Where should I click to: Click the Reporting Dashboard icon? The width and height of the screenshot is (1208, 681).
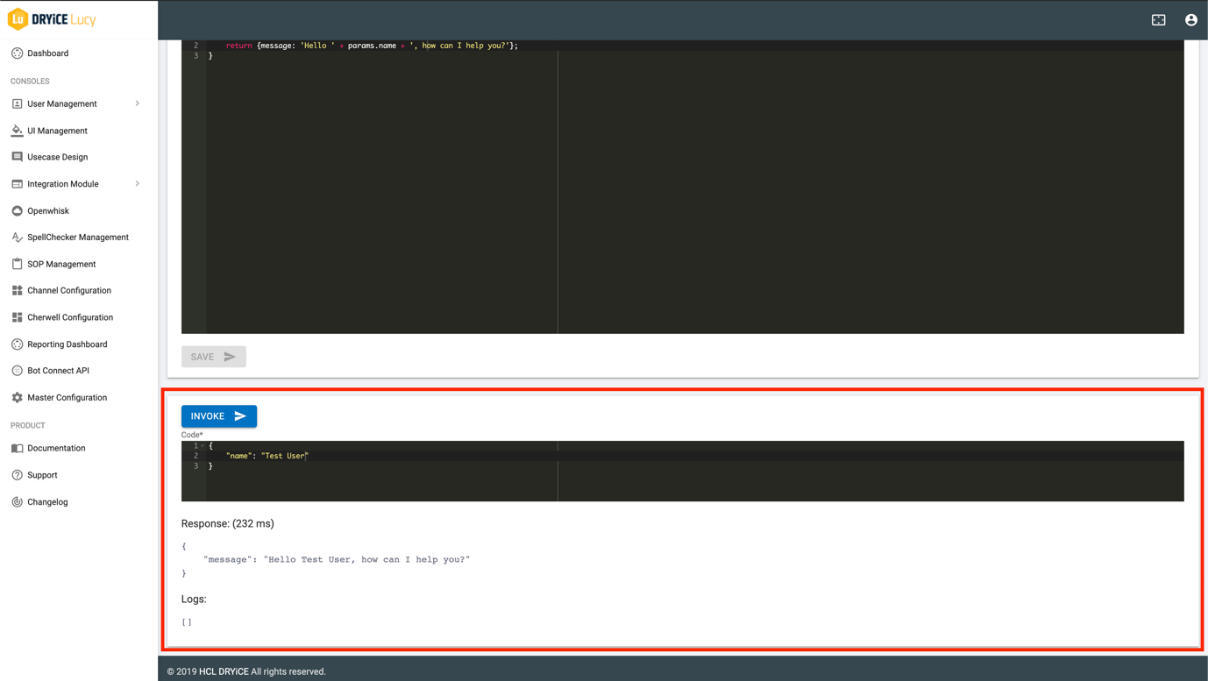click(x=17, y=344)
